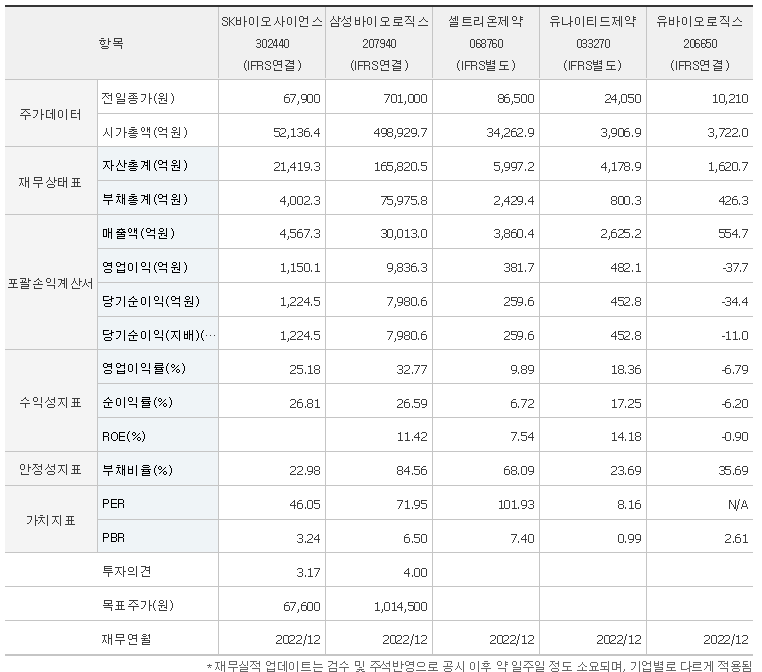The width and height of the screenshot is (762, 672).
Task: Click total liabilities value 2,429.4
Action: 514,201
